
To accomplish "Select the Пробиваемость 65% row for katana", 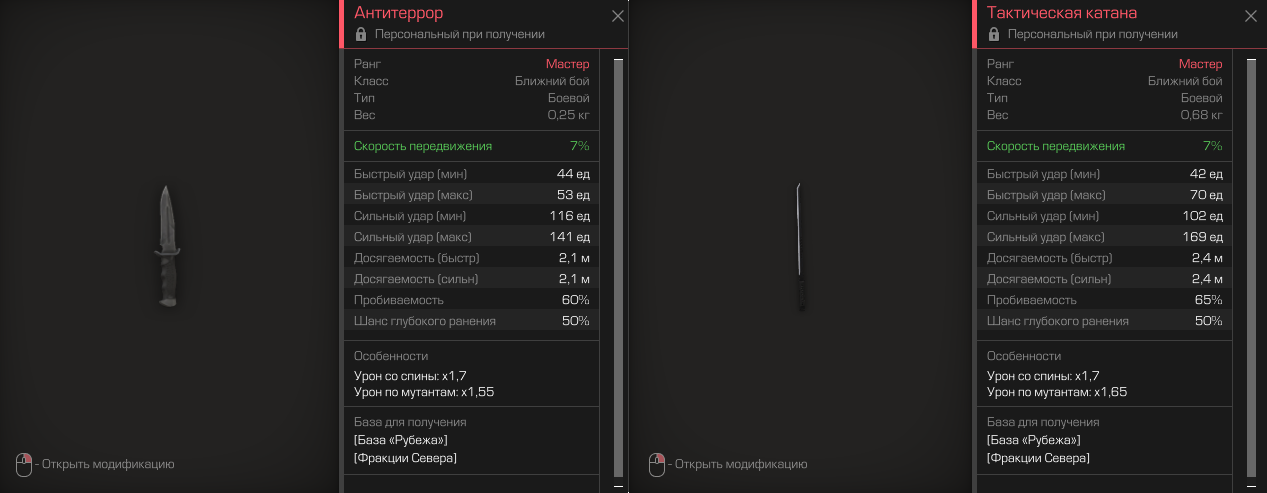I will coord(1104,300).
